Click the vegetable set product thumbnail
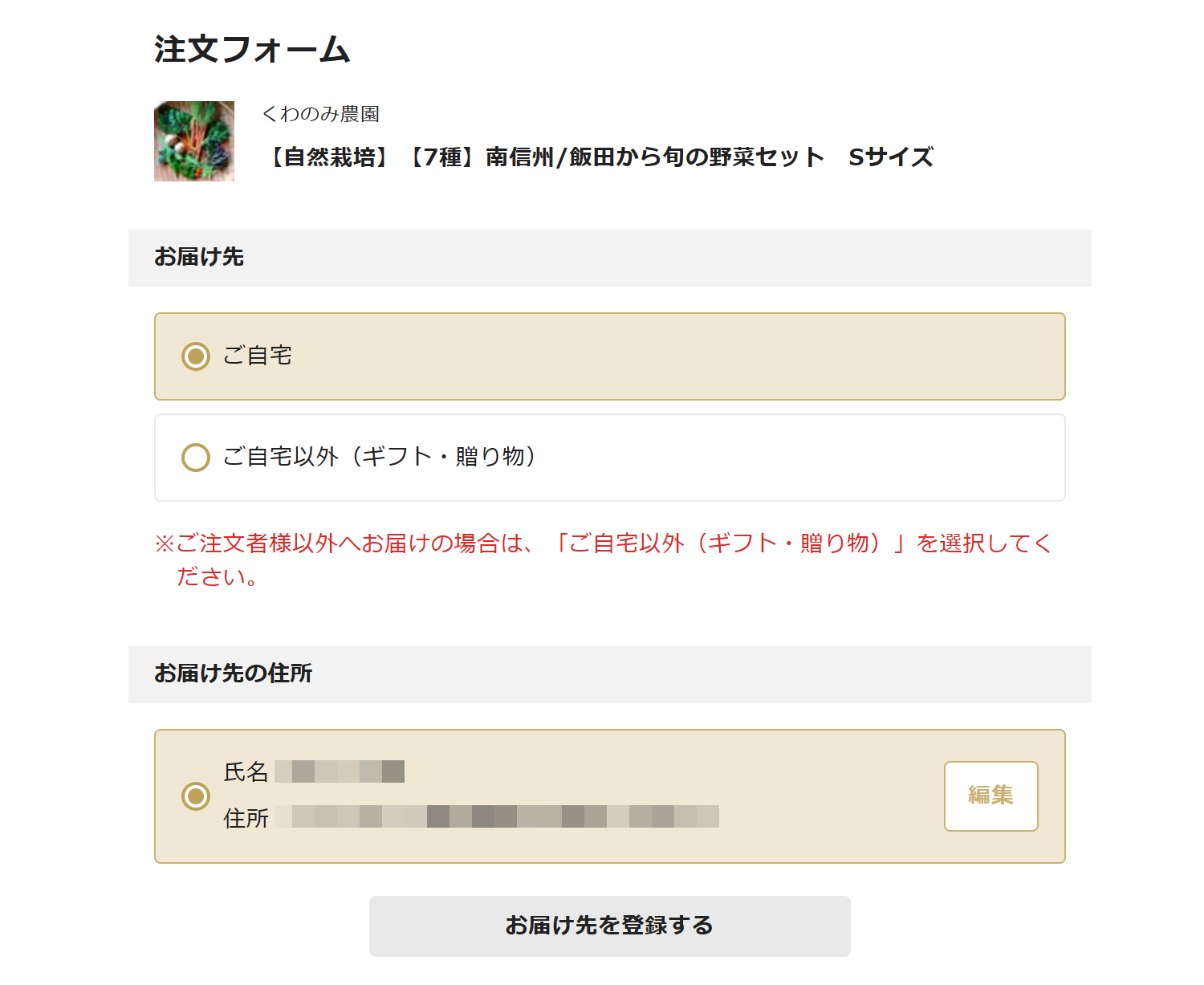Viewport: 1204px width, 985px height. click(194, 141)
